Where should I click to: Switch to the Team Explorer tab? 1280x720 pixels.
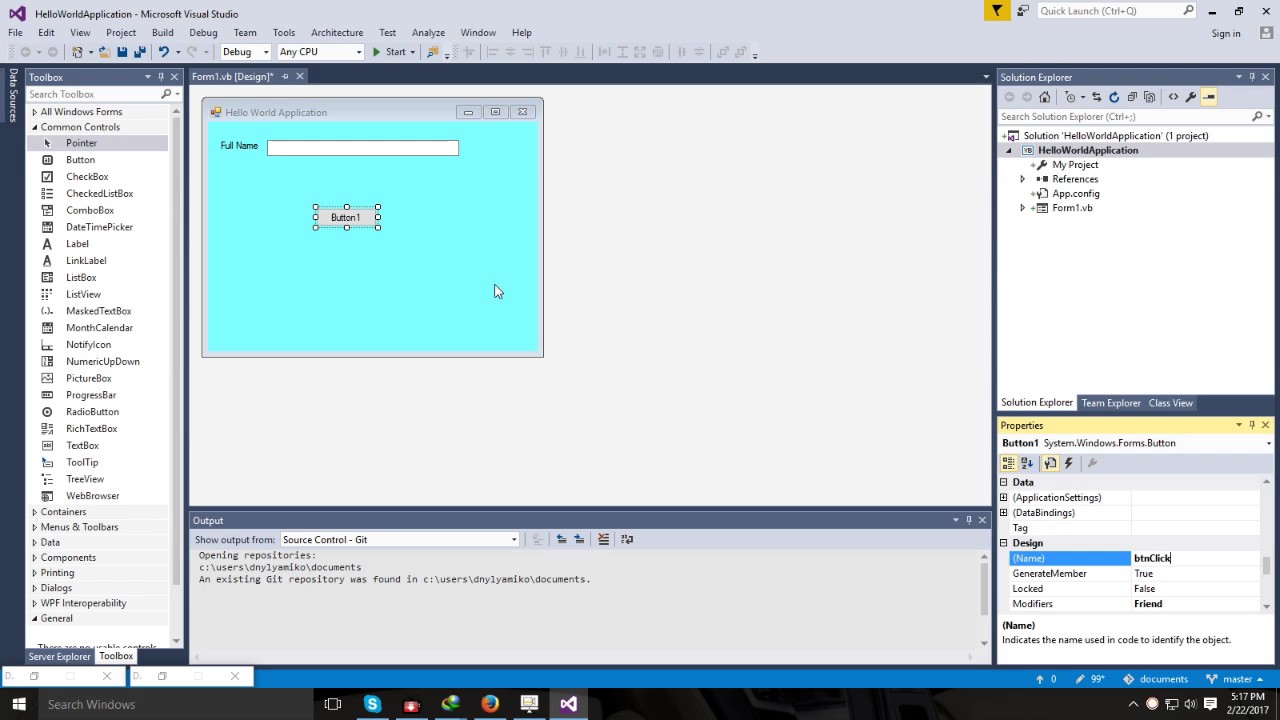1111,403
